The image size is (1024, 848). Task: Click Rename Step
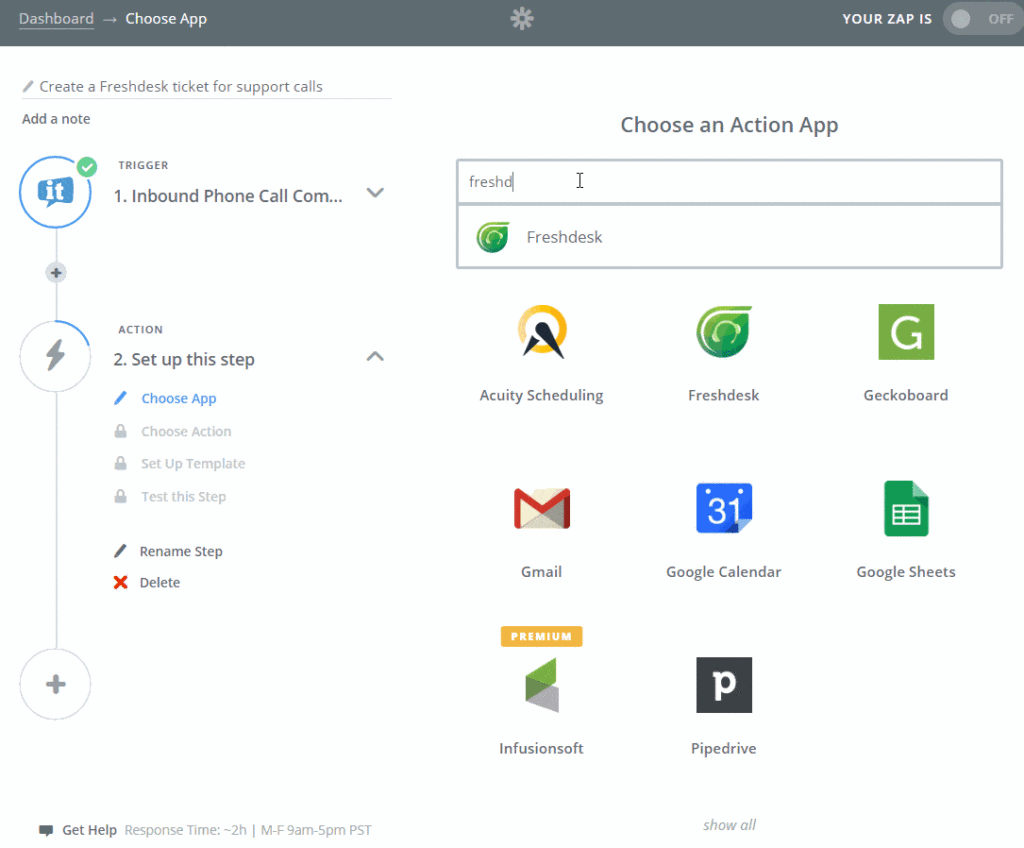coord(181,551)
